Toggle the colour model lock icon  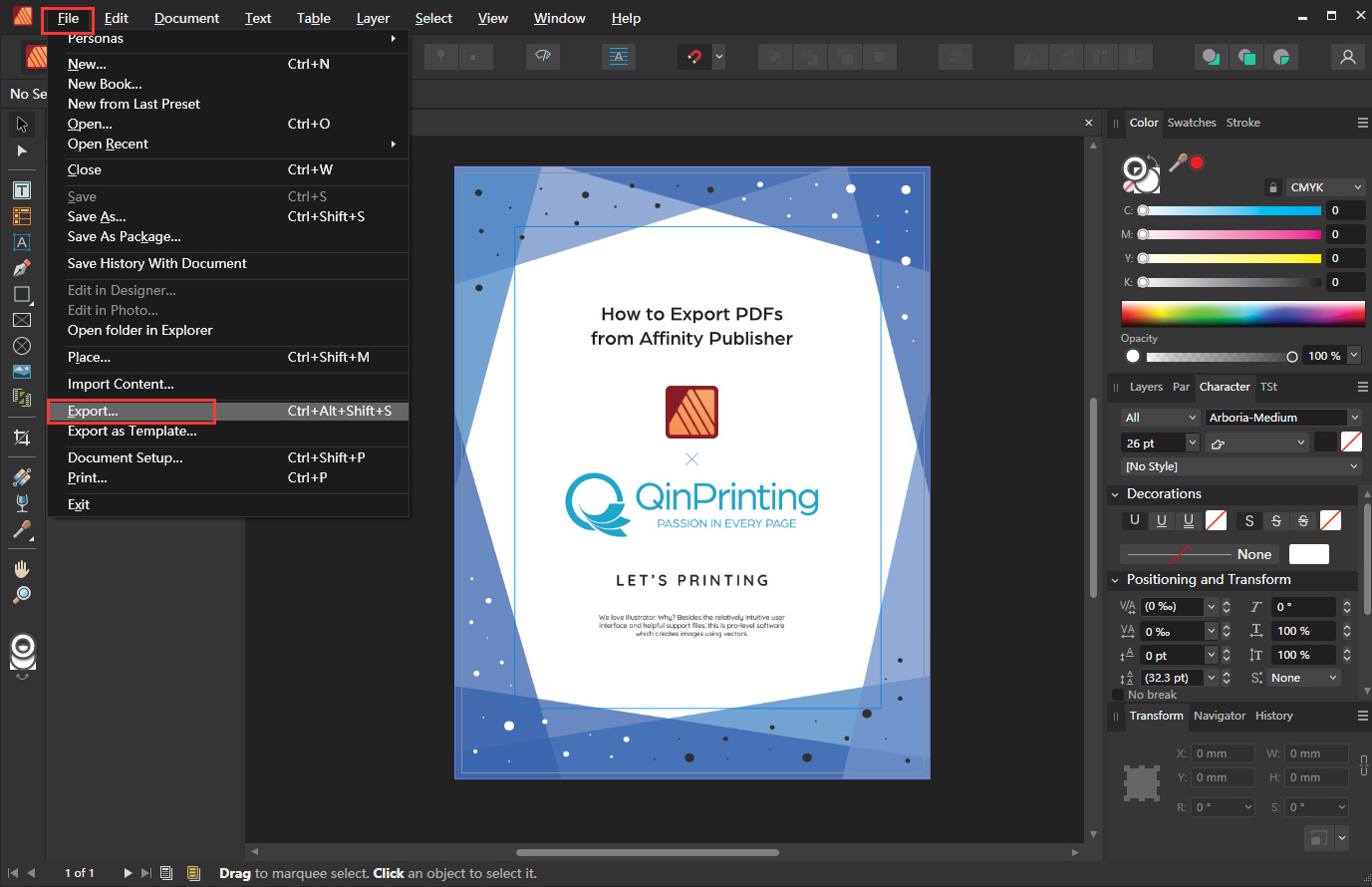click(1272, 187)
